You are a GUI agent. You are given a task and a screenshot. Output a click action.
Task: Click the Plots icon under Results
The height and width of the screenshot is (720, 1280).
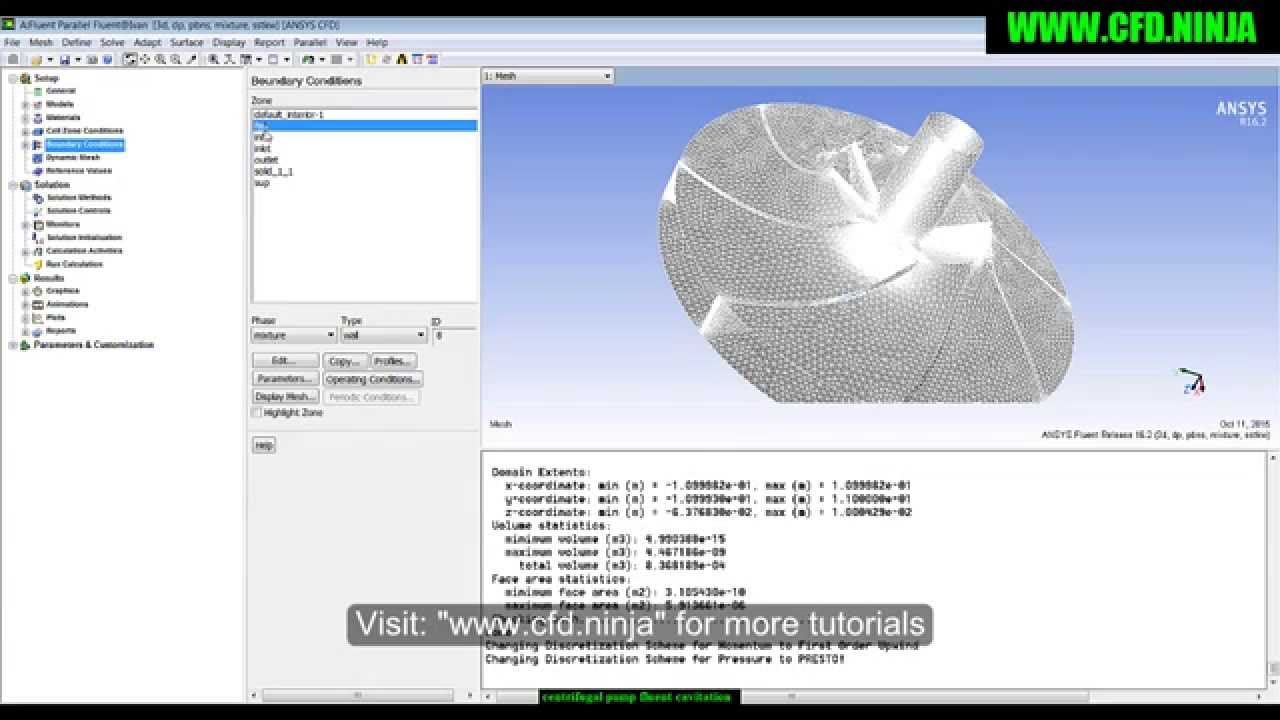(x=38, y=317)
